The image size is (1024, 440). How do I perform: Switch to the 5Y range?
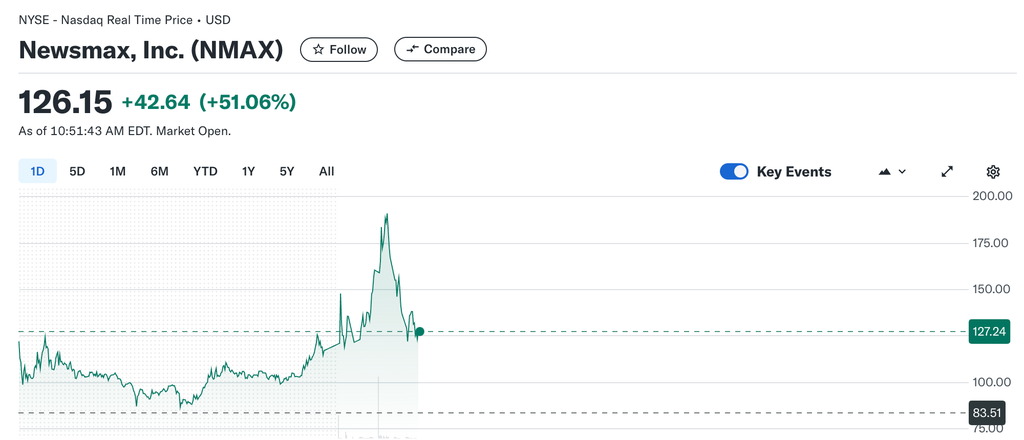tap(287, 172)
